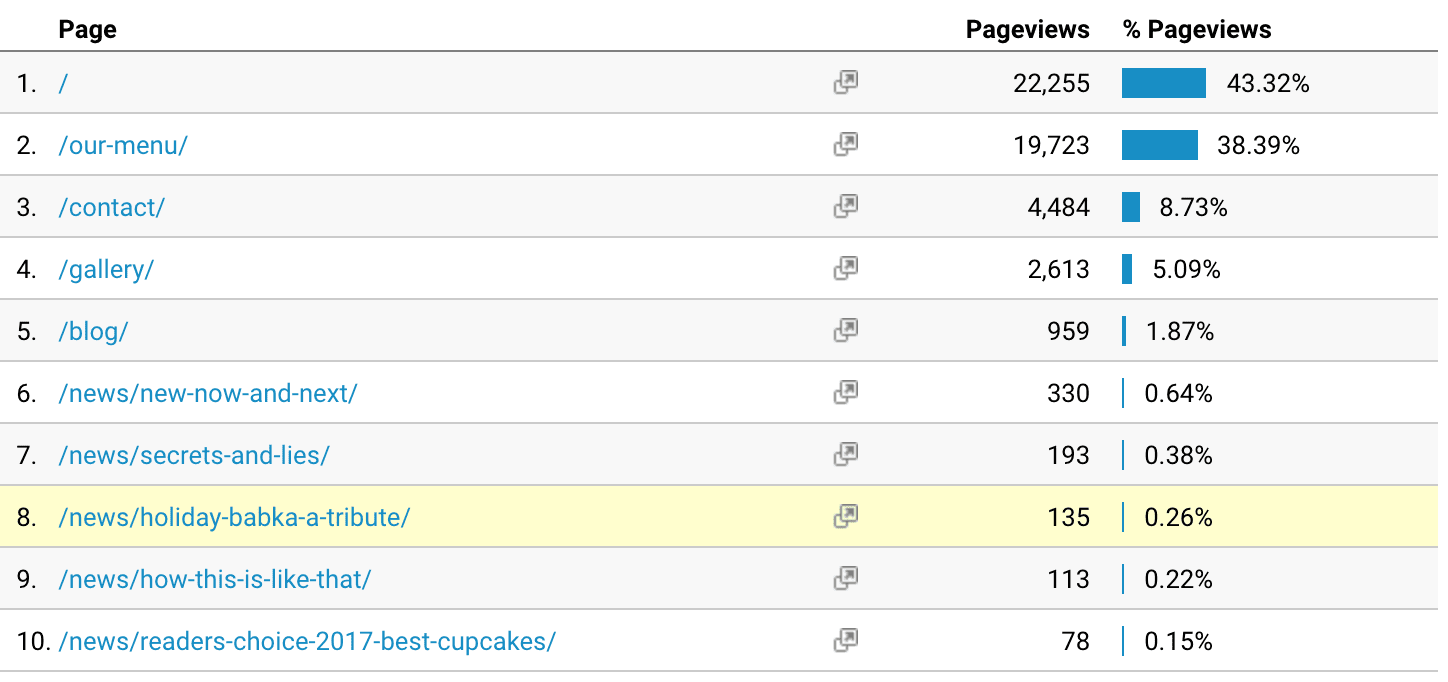Select the highlighted /news/holiday-babka-a-tribute/ row

pos(235,517)
